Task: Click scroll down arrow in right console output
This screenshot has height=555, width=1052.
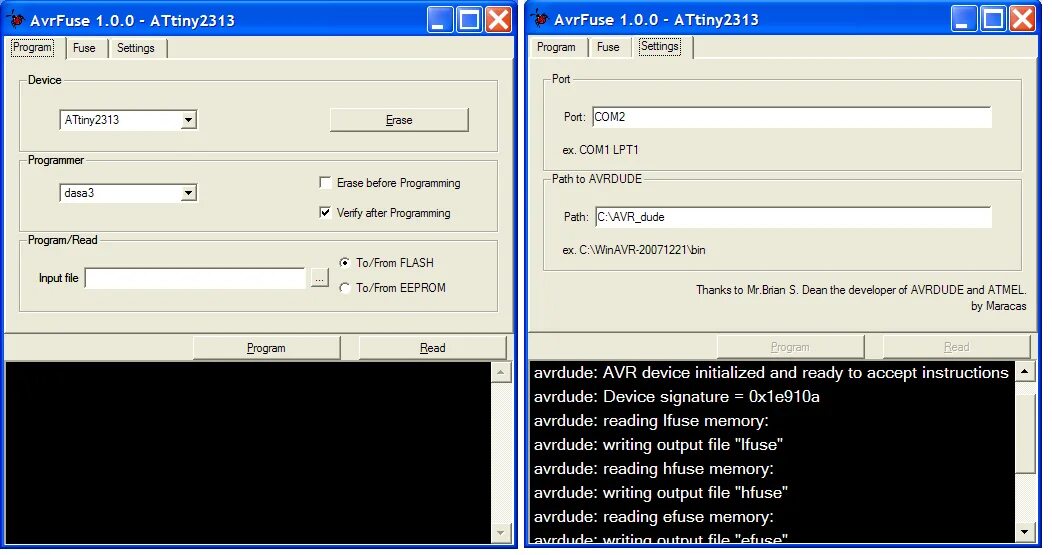Action: [1025, 532]
